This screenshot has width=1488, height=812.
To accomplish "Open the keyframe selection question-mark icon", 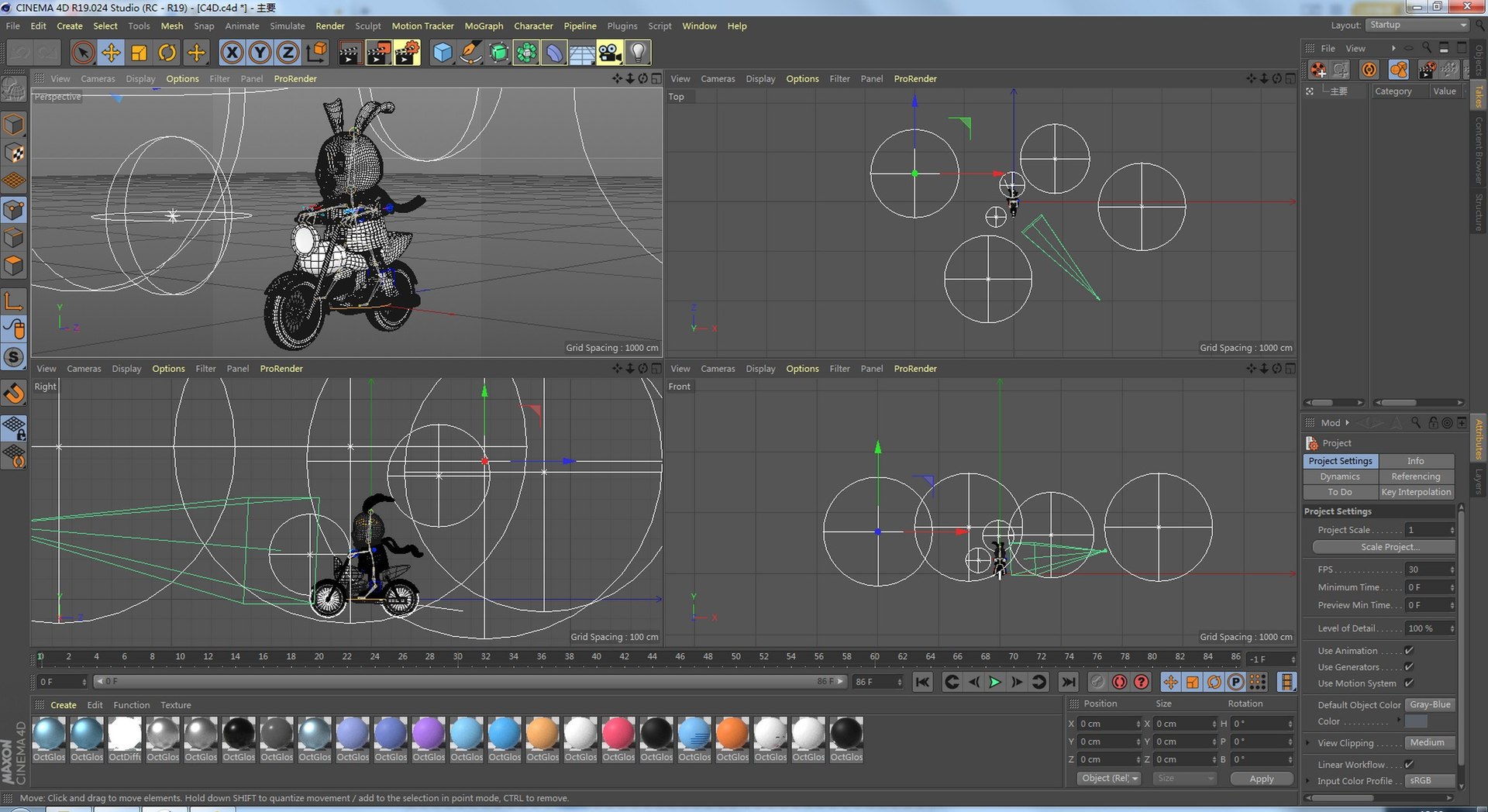I will [1142, 682].
